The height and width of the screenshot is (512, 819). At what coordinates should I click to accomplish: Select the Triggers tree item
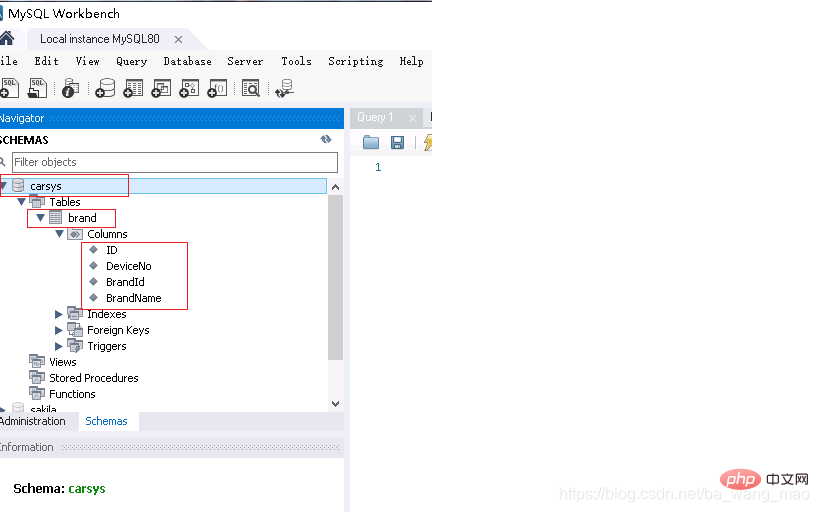pos(107,346)
